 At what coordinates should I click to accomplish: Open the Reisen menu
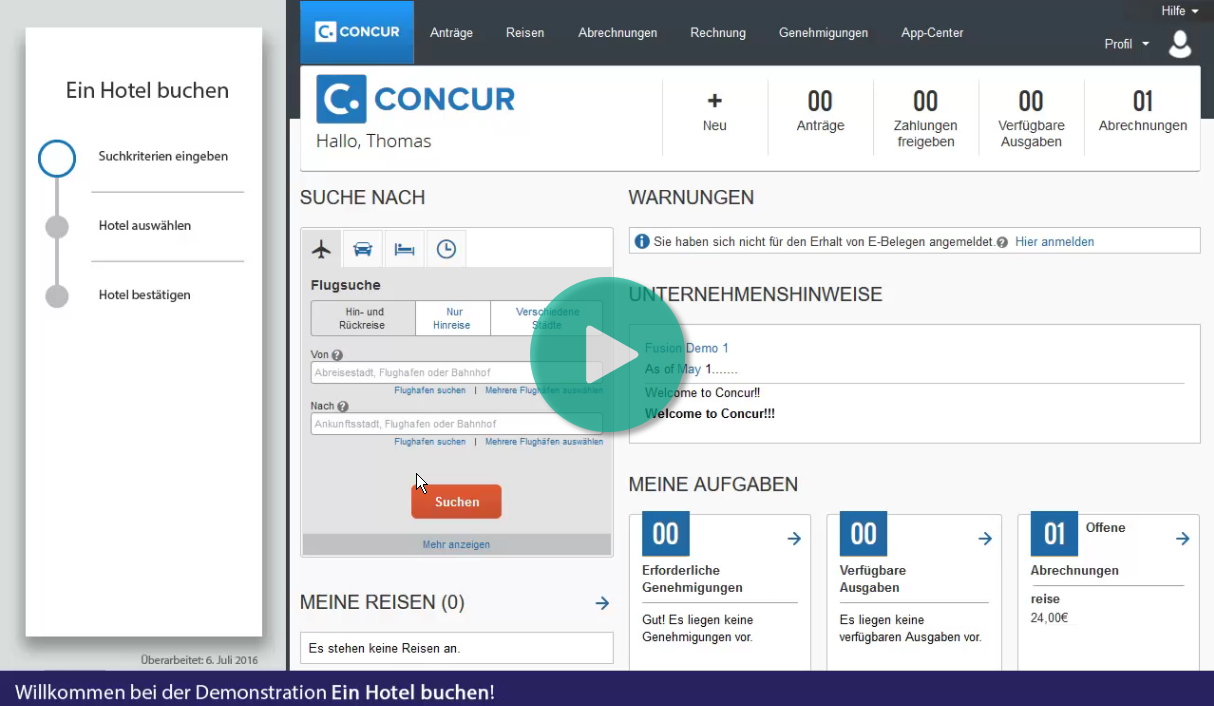pyautogui.click(x=525, y=33)
